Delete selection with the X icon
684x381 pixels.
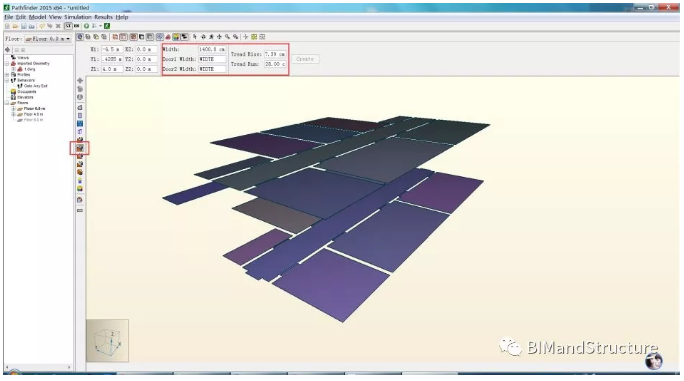pos(58,26)
